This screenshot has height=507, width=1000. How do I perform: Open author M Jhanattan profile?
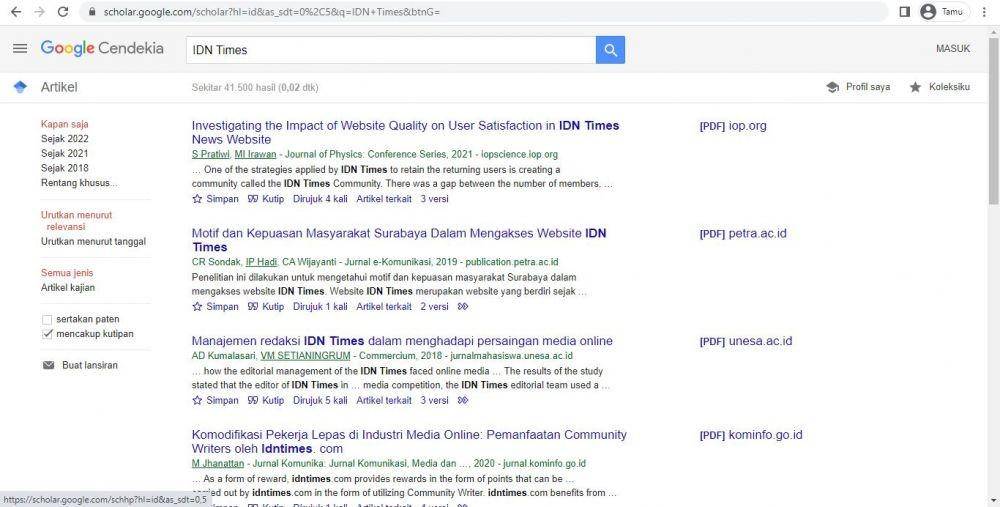pos(218,464)
